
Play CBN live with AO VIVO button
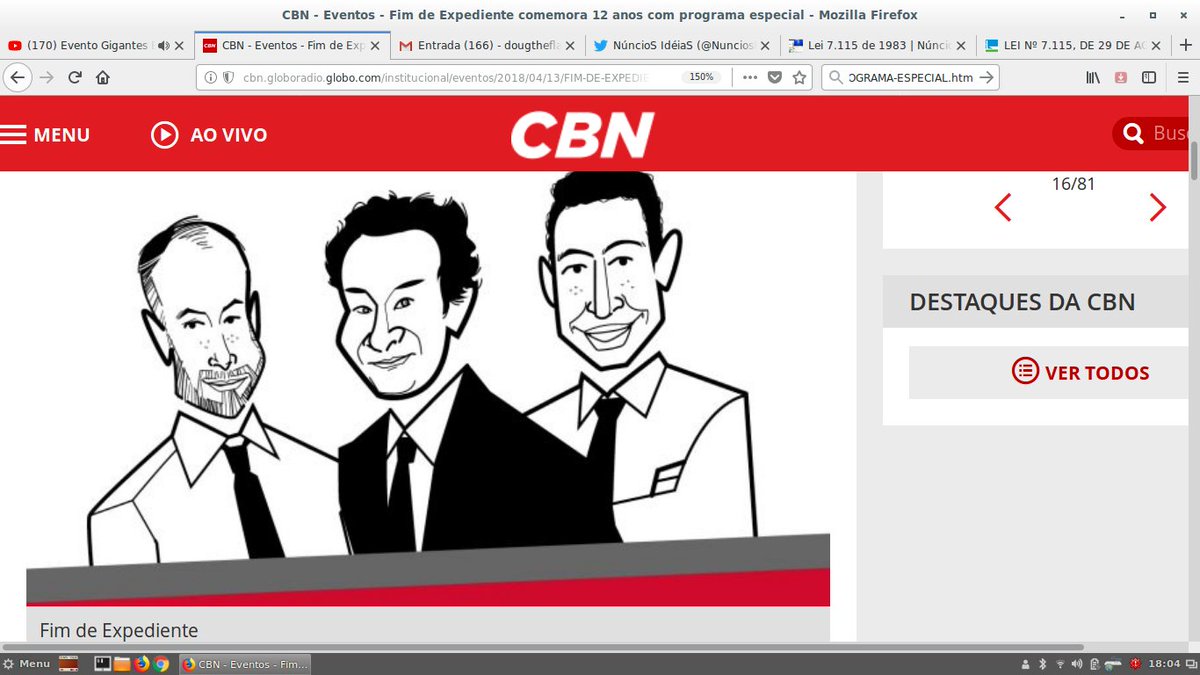coord(209,135)
